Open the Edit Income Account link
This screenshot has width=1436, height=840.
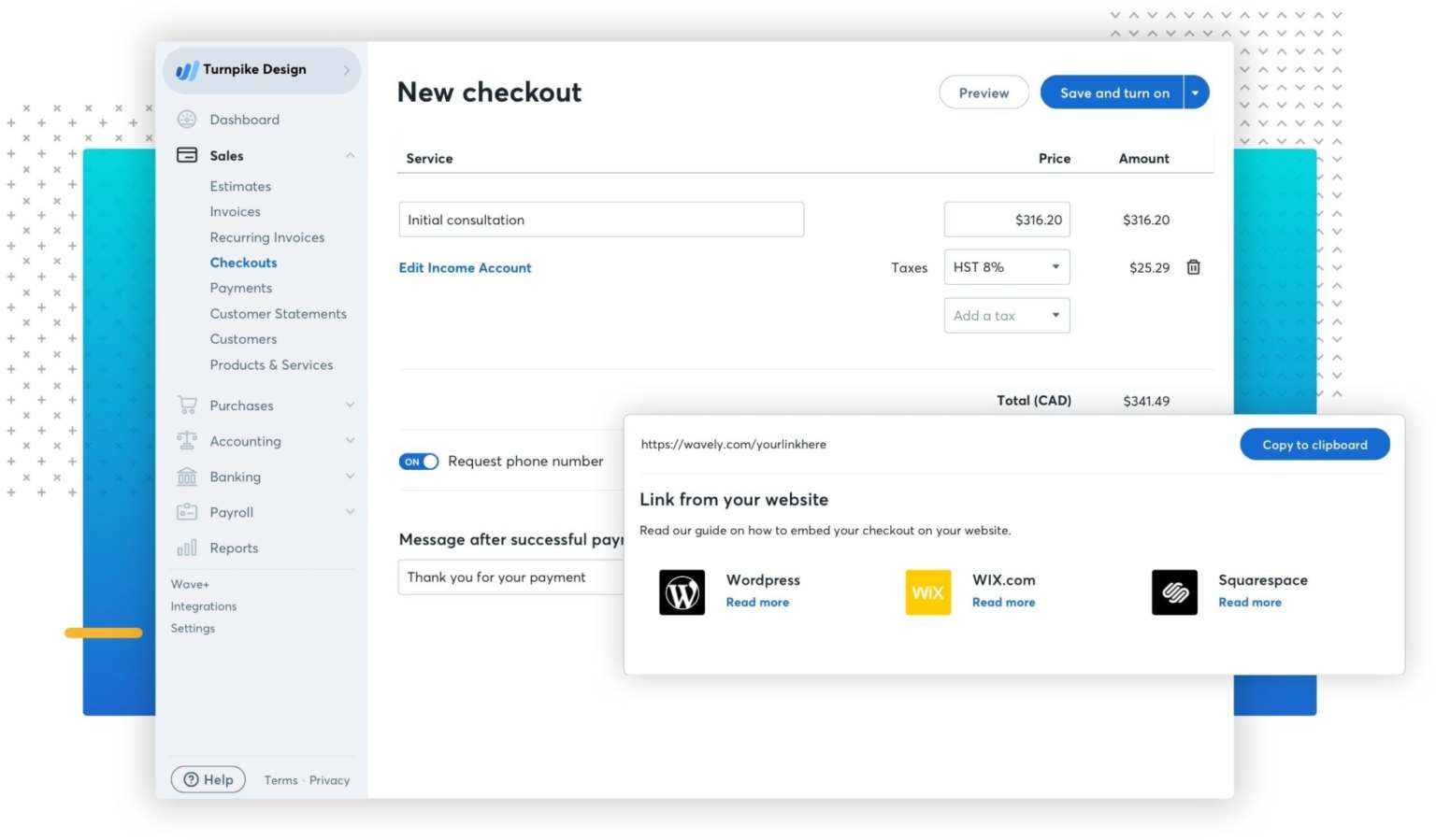(x=465, y=267)
